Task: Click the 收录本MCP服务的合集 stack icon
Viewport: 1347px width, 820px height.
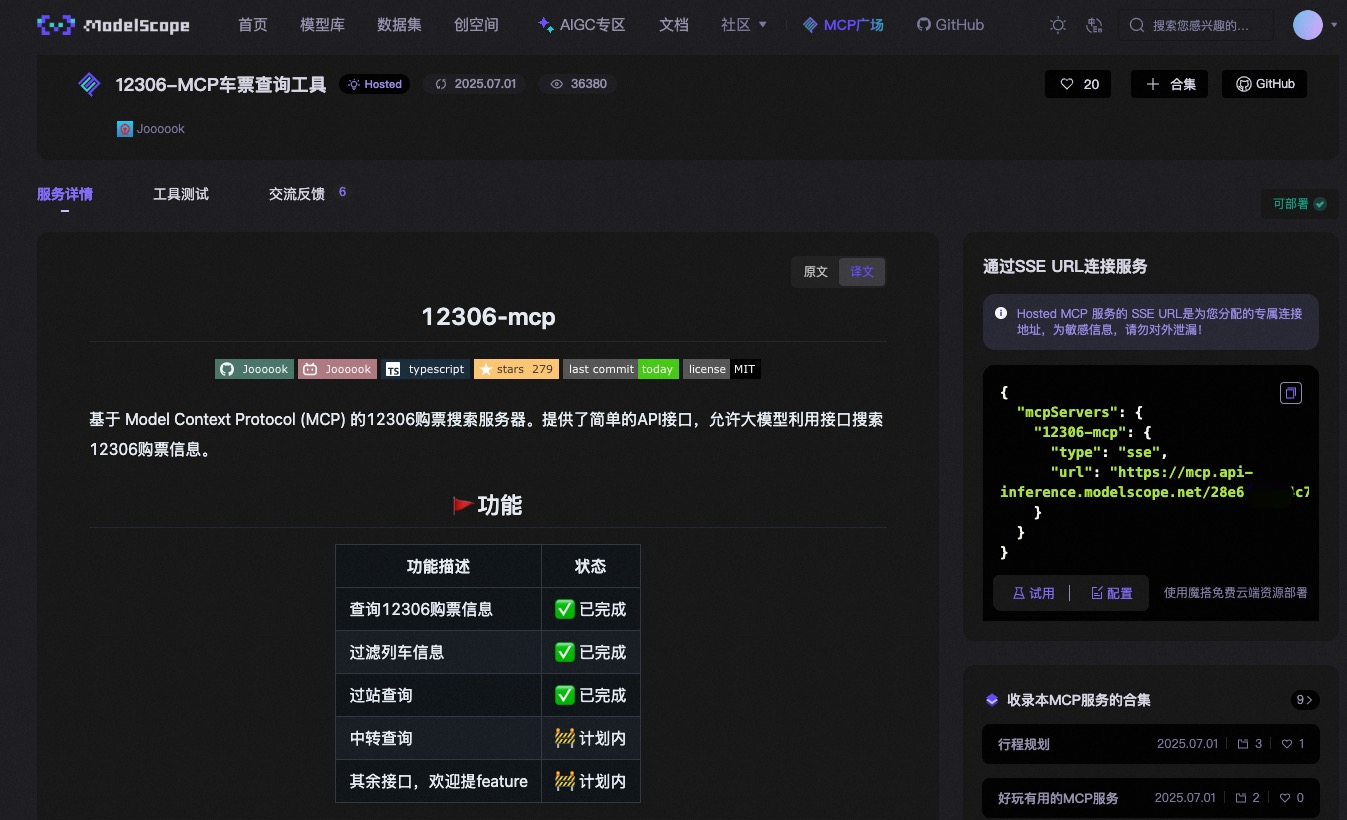Action: (x=992, y=700)
